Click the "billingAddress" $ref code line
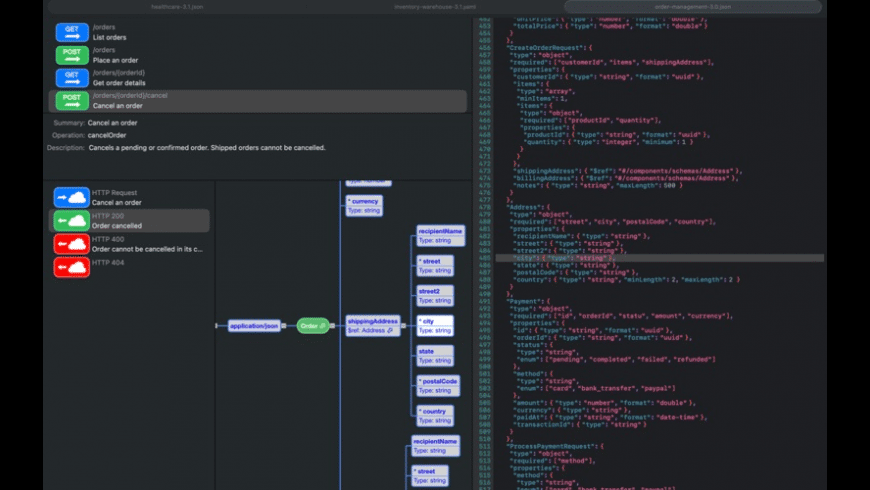This screenshot has width=870, height=490. [x=625, y=178]
